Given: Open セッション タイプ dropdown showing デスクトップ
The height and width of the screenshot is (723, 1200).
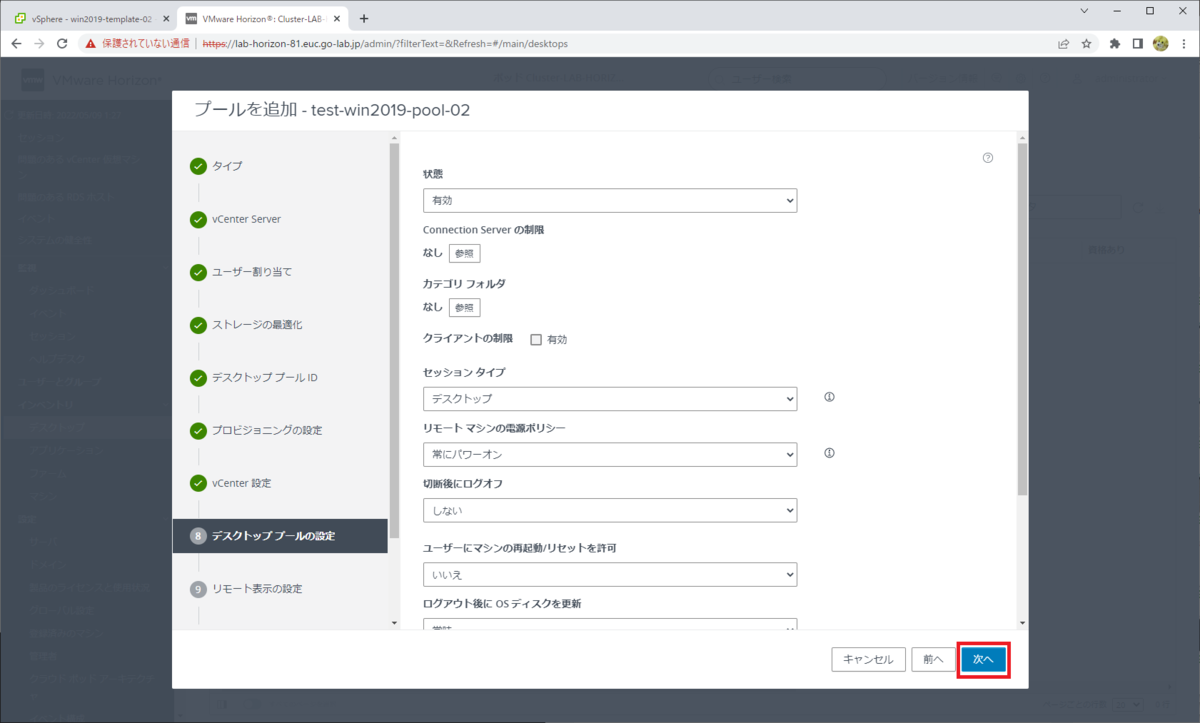Looking at the screenshot, I should [x=610, y=399].
